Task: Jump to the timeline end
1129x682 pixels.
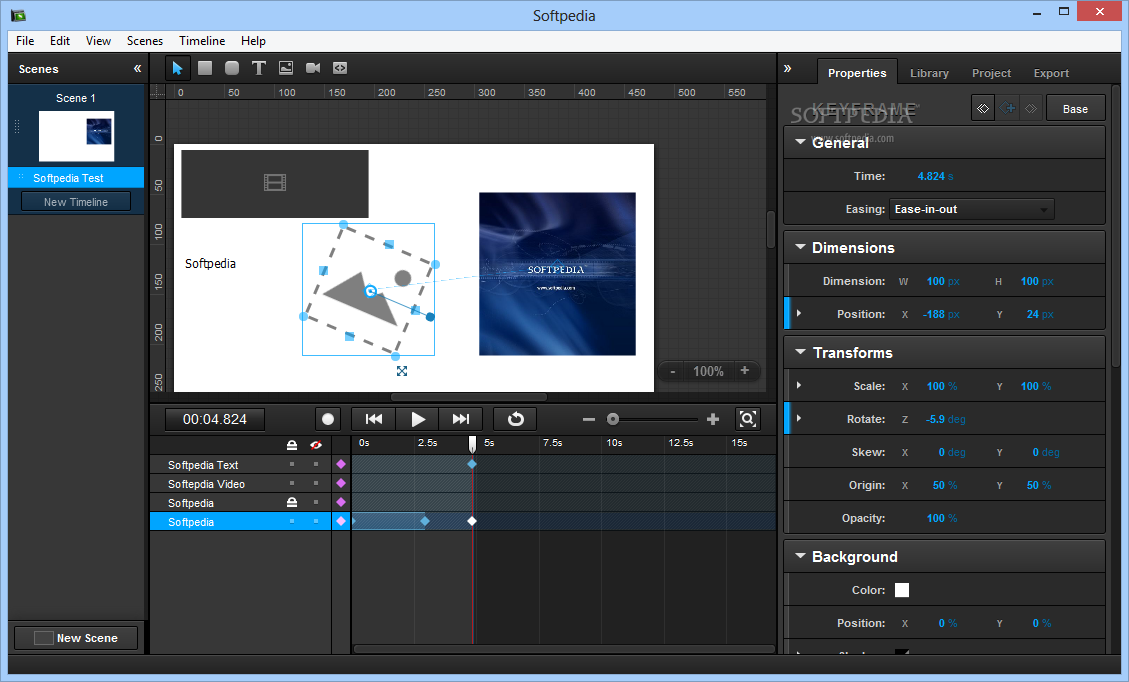Action: (x=461, y=419)
